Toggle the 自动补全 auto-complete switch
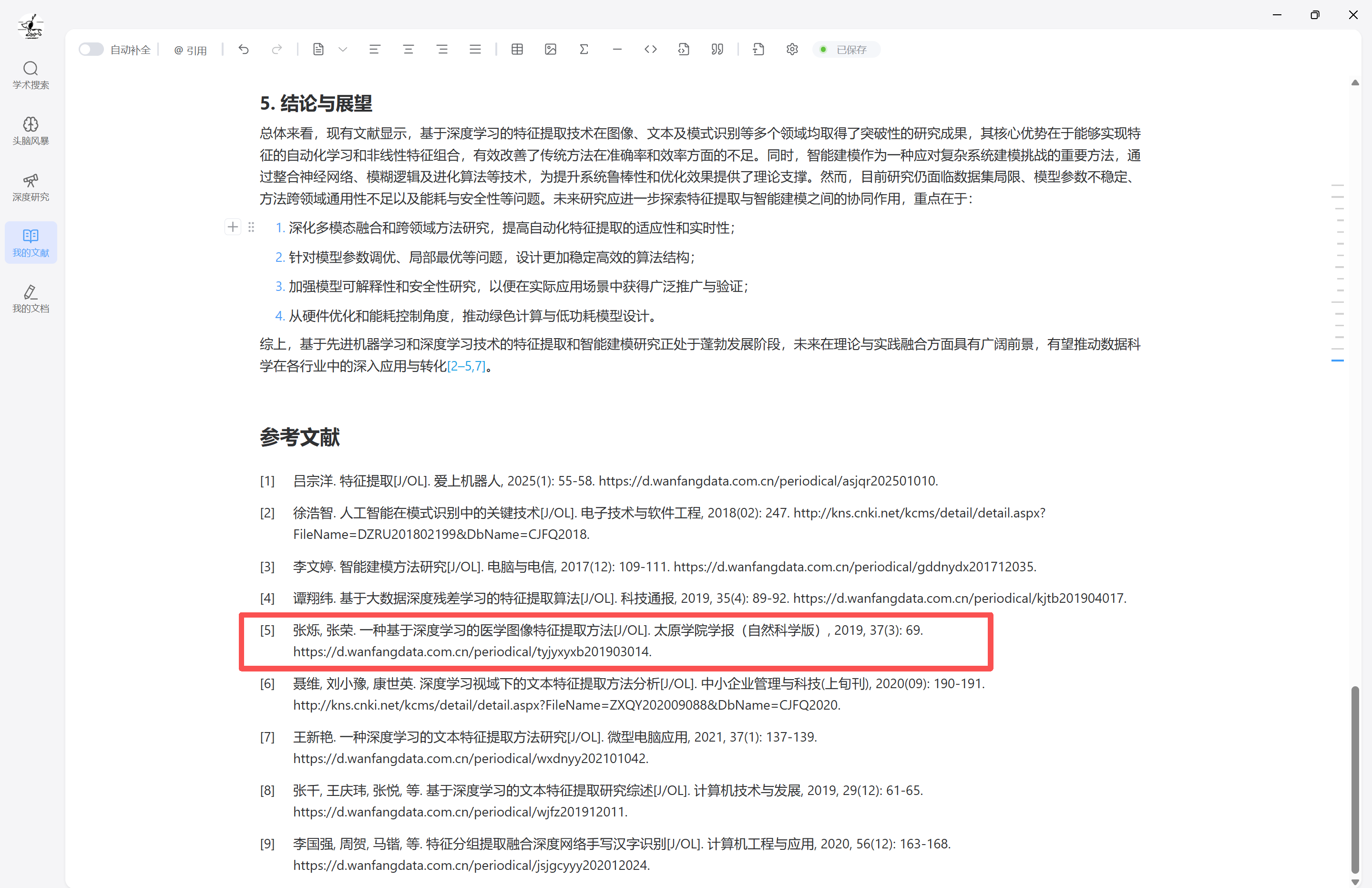This screenshot has width=1372, height=888. (91, 50)
